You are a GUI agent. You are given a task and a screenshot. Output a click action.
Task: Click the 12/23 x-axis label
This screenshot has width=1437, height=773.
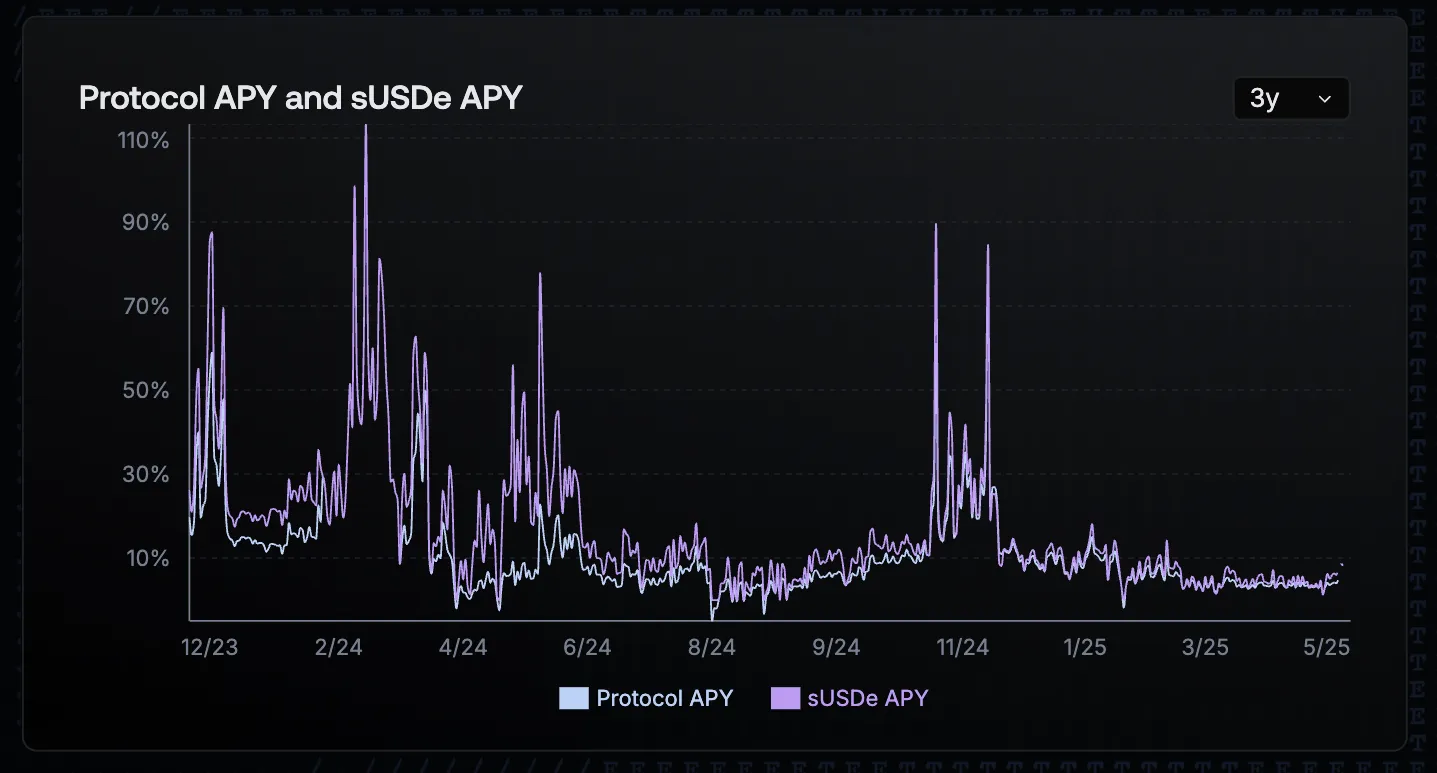tap(209, 647)
